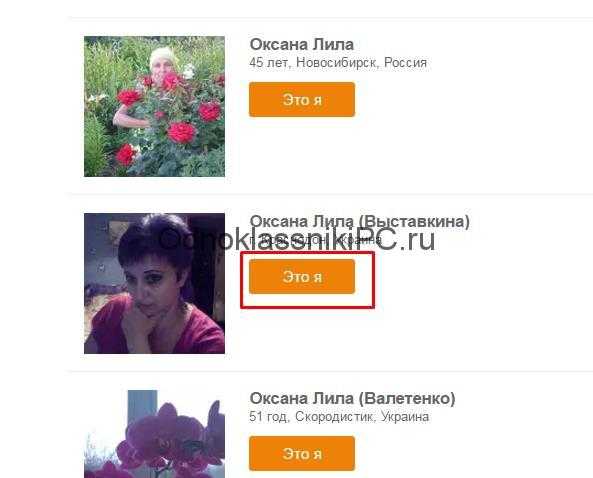This screenshot has height=478, width=593.
Task: Click the "45 лет" age text
Action: point(269,63)
